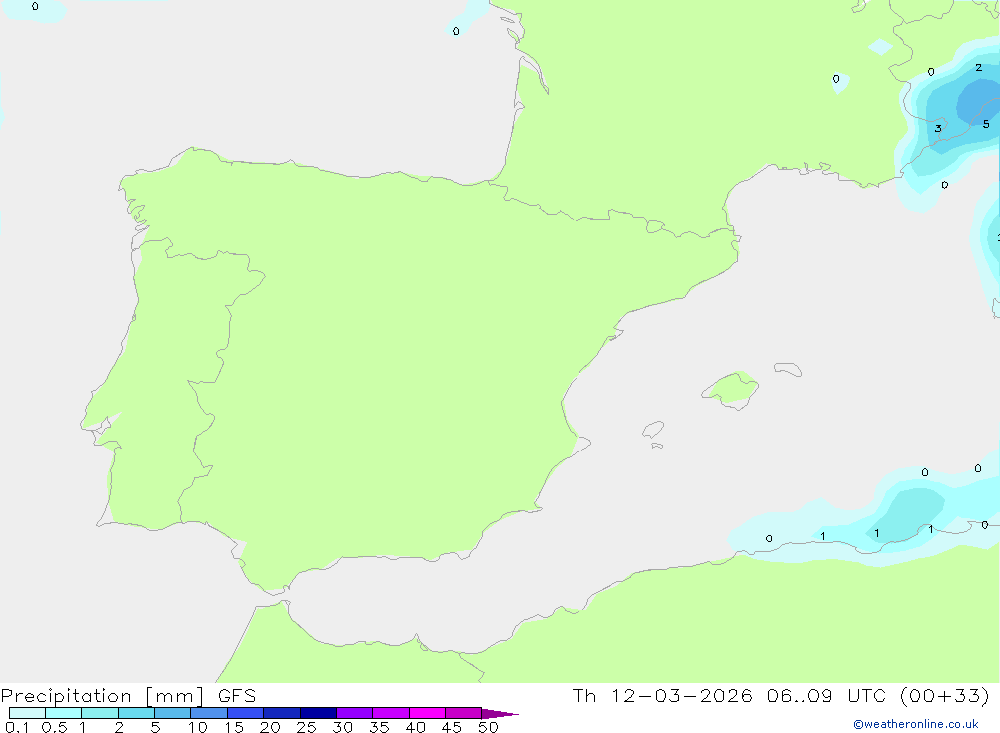Select the lightest 0.1–0.5 mm legend swatch
This screenshot has height=733, width=1000.
[27, 713]
